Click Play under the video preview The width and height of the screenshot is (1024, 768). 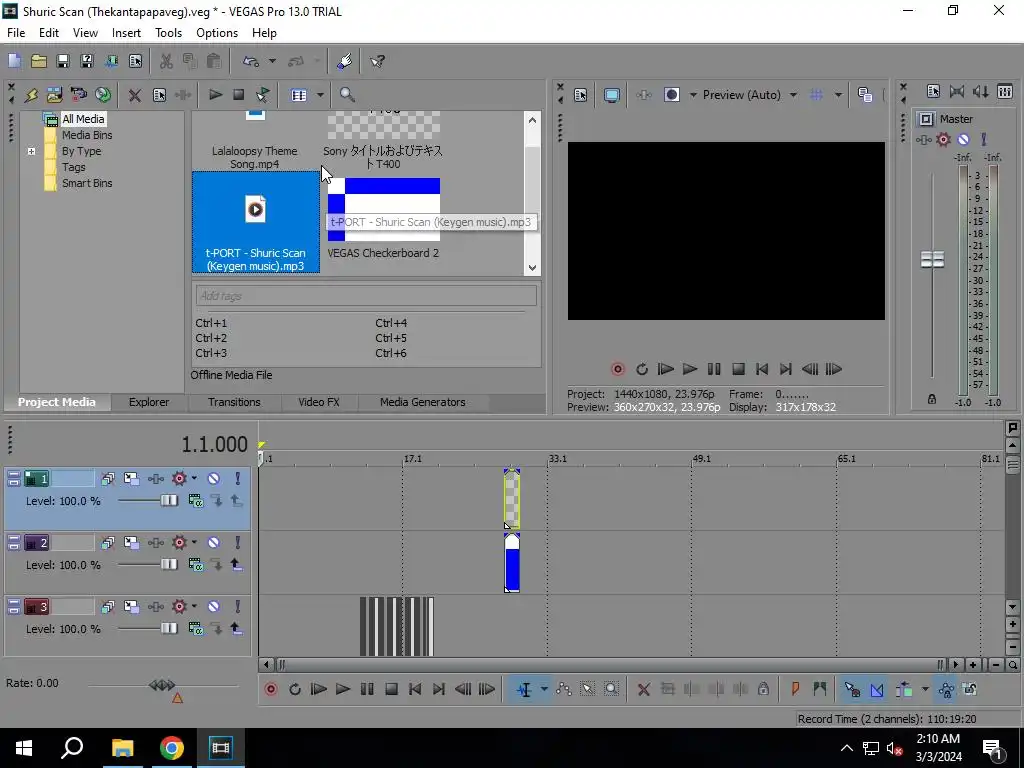690,369
